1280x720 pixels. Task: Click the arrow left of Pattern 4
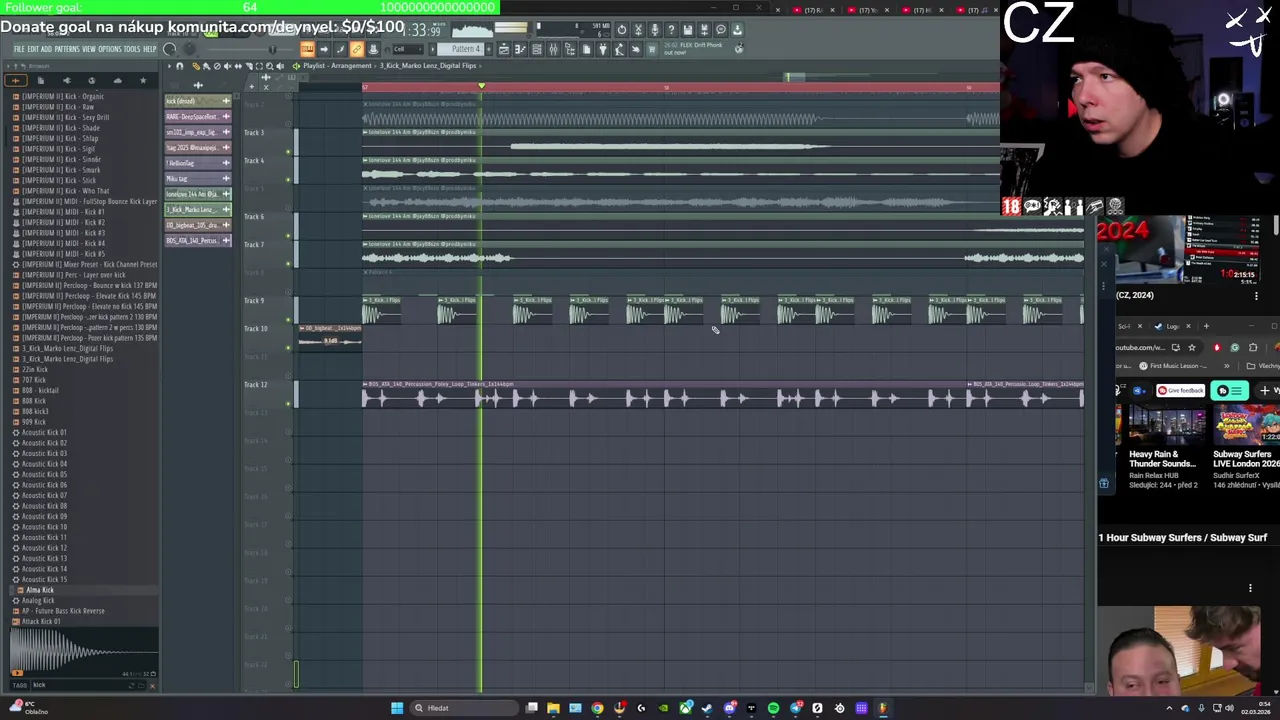pos(432,49)
